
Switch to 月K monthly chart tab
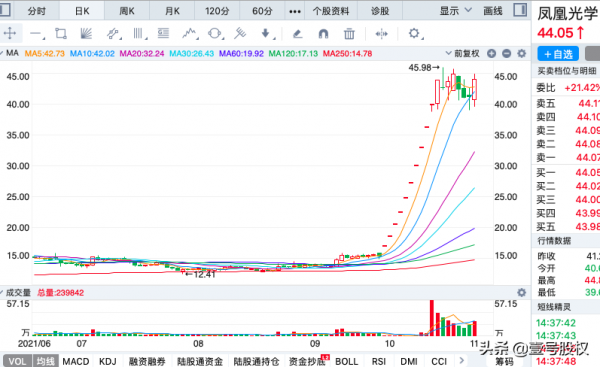pyautogui.click(x=172, y=11)
